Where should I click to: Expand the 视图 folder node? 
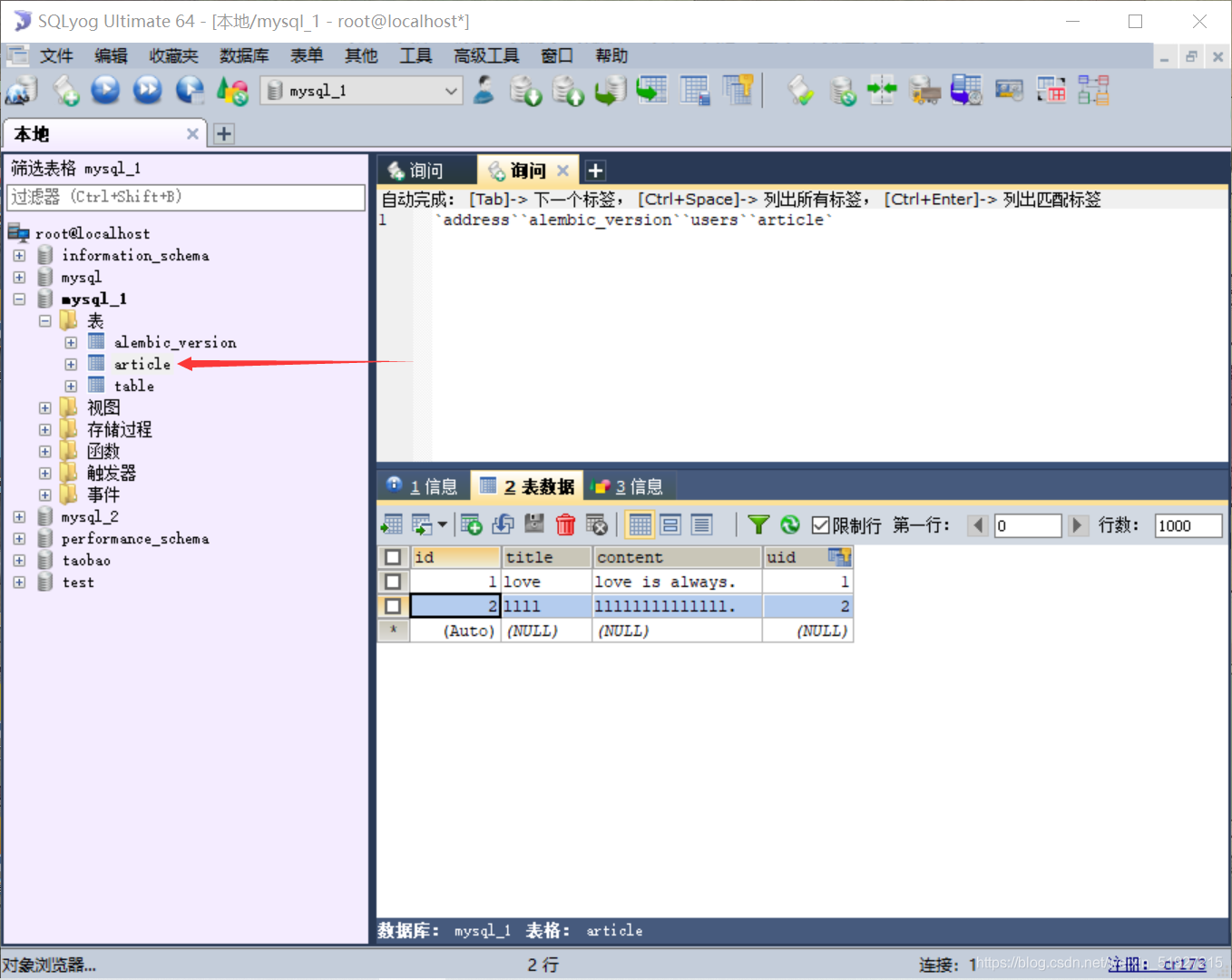tap(44, 408)
